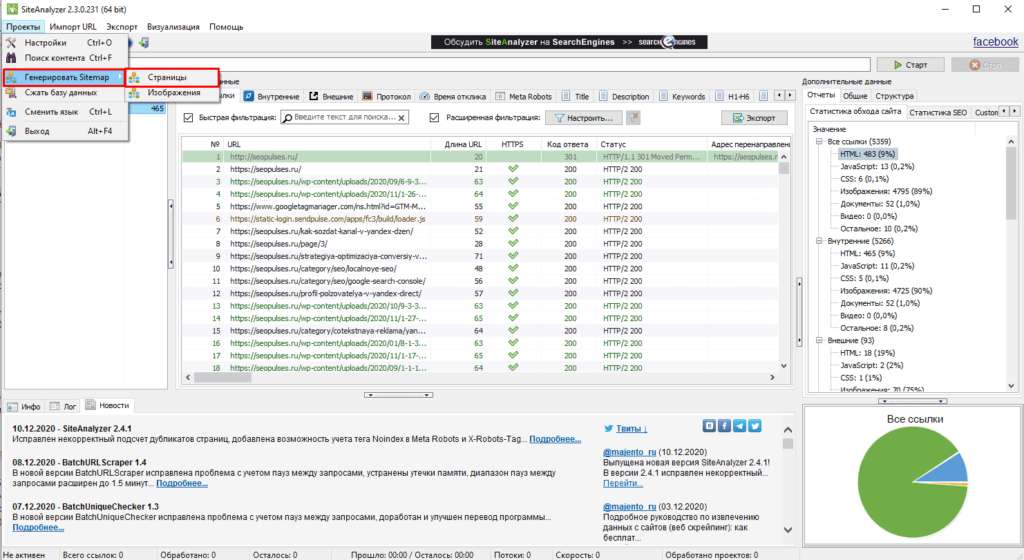
Task: Open the Визуализация menu
Action: [x=173, y=27]
